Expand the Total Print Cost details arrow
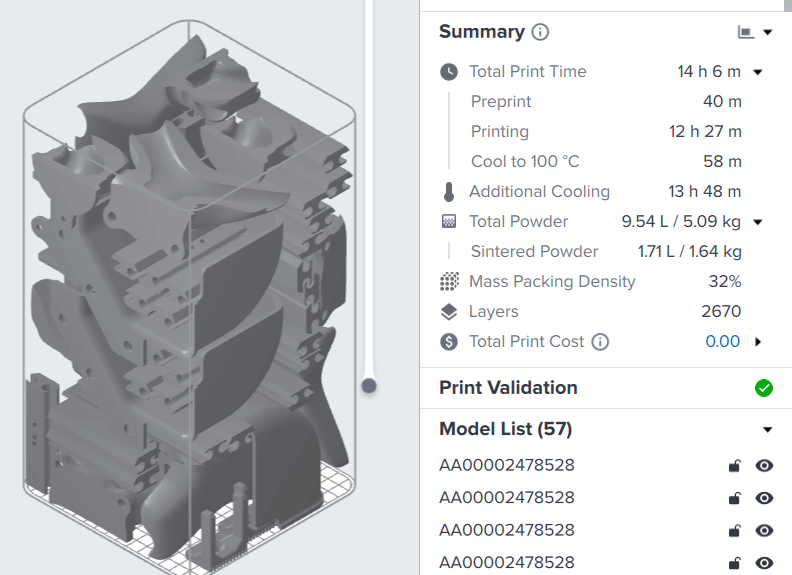 coord(758,342)
